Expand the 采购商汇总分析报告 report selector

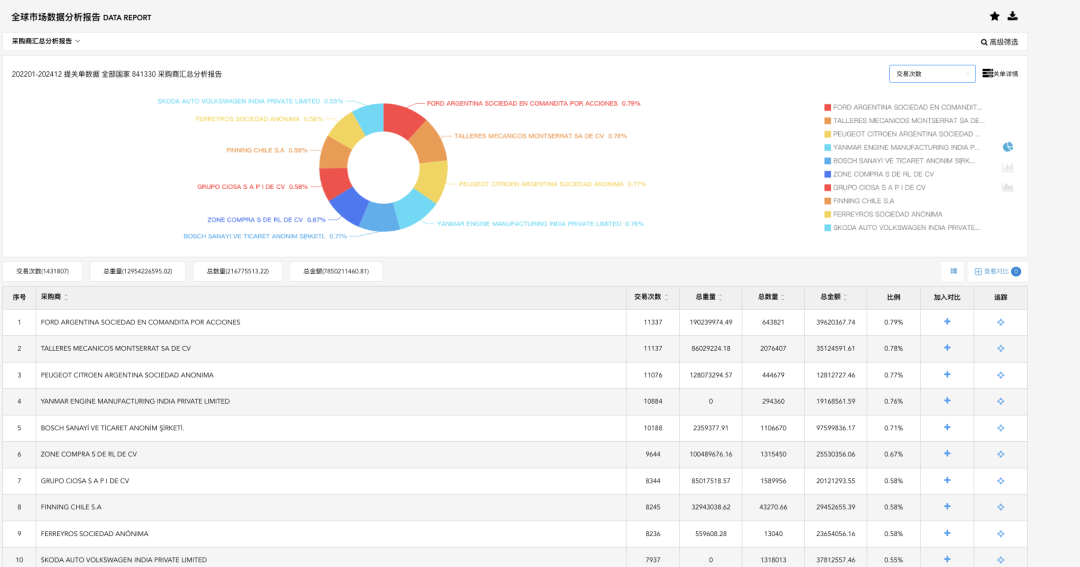pyautogui.click(x=45, y=41)
